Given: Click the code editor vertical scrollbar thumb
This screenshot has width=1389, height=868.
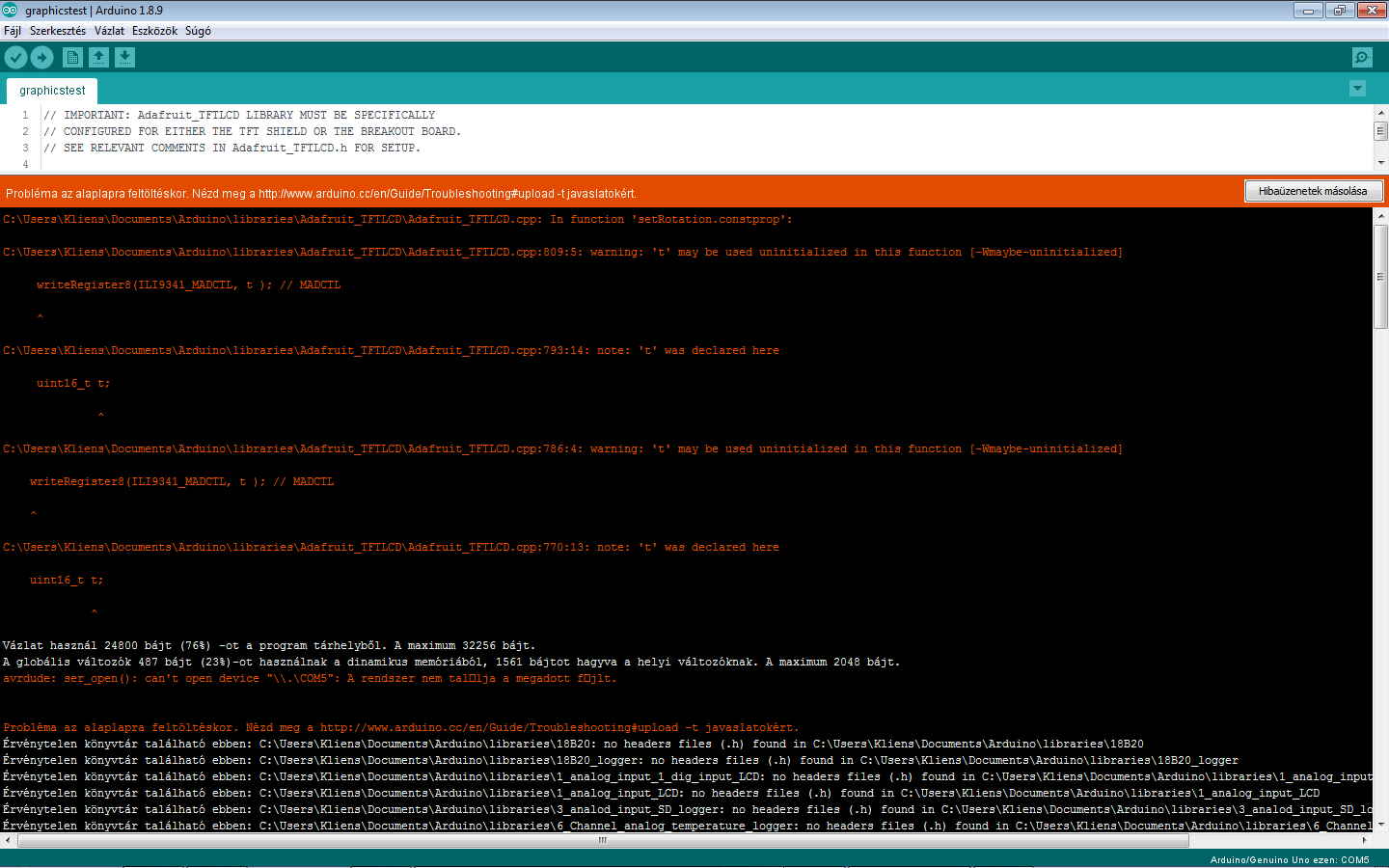Looking at the screenshot, I should tap(1380, 131).
